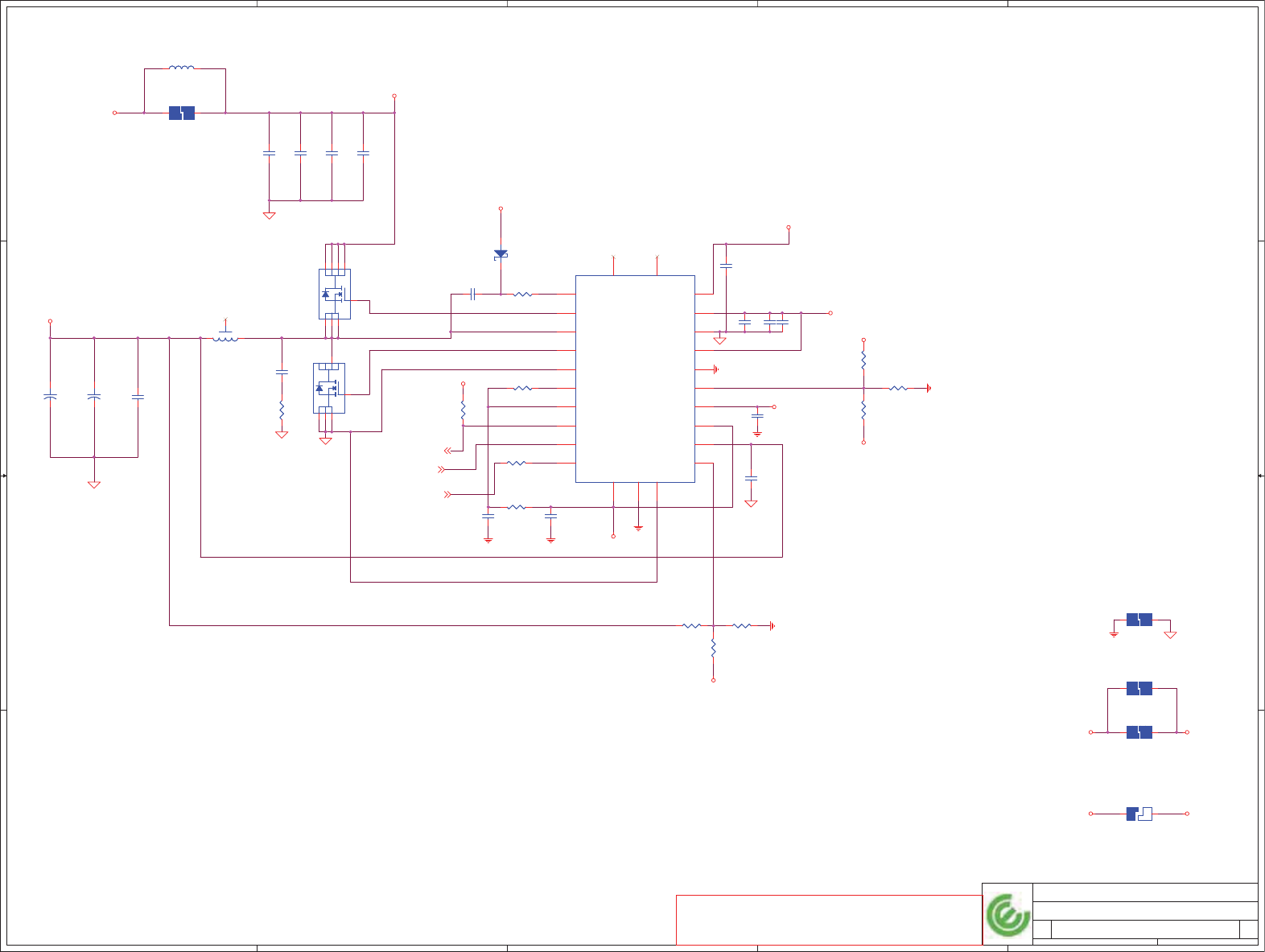This screenshot has width=1265, height=952.
Task: Select the double-left-arrow off-page connector
Action: tap(448, 451)
